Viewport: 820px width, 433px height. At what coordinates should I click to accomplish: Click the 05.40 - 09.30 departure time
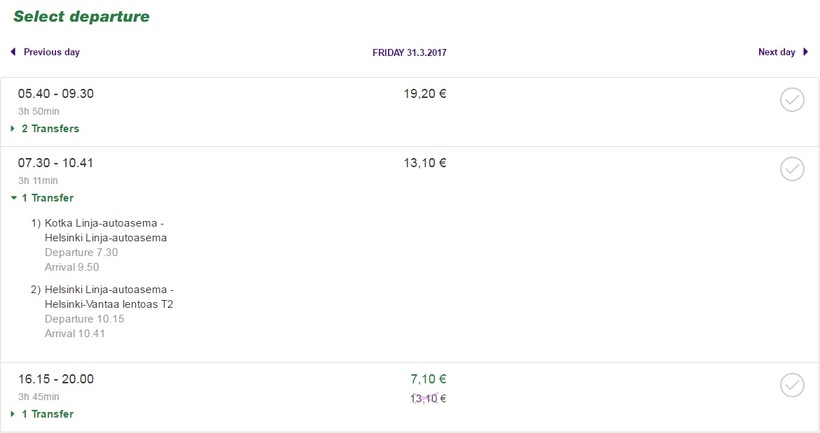55,93
